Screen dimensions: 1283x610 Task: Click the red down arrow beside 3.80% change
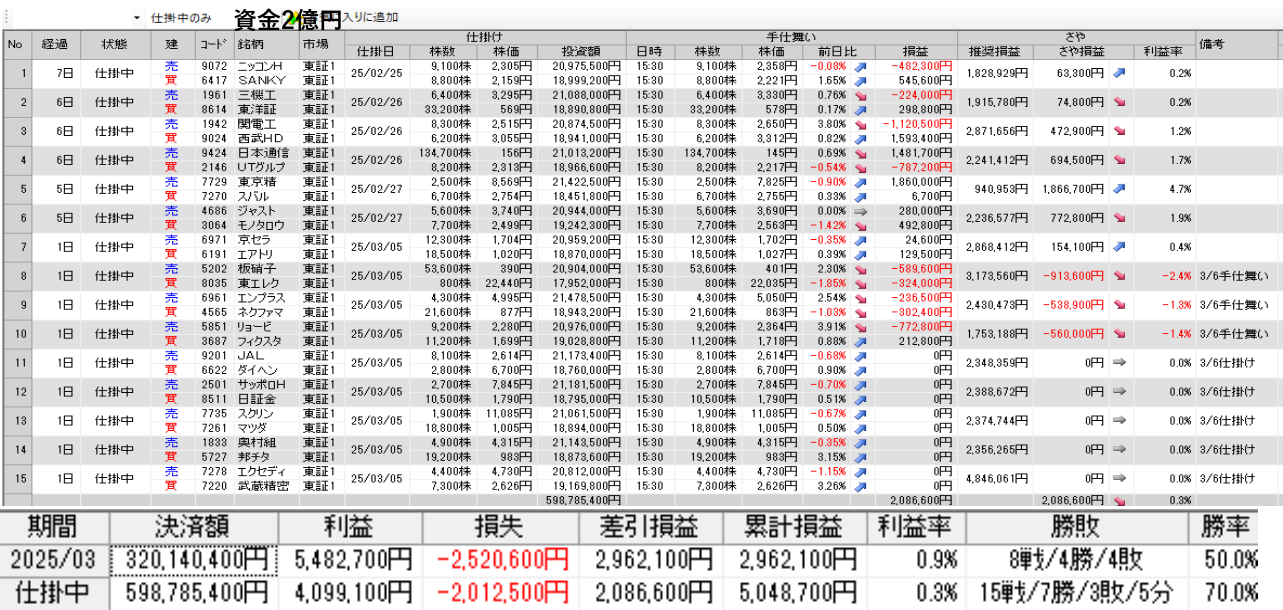859,124
